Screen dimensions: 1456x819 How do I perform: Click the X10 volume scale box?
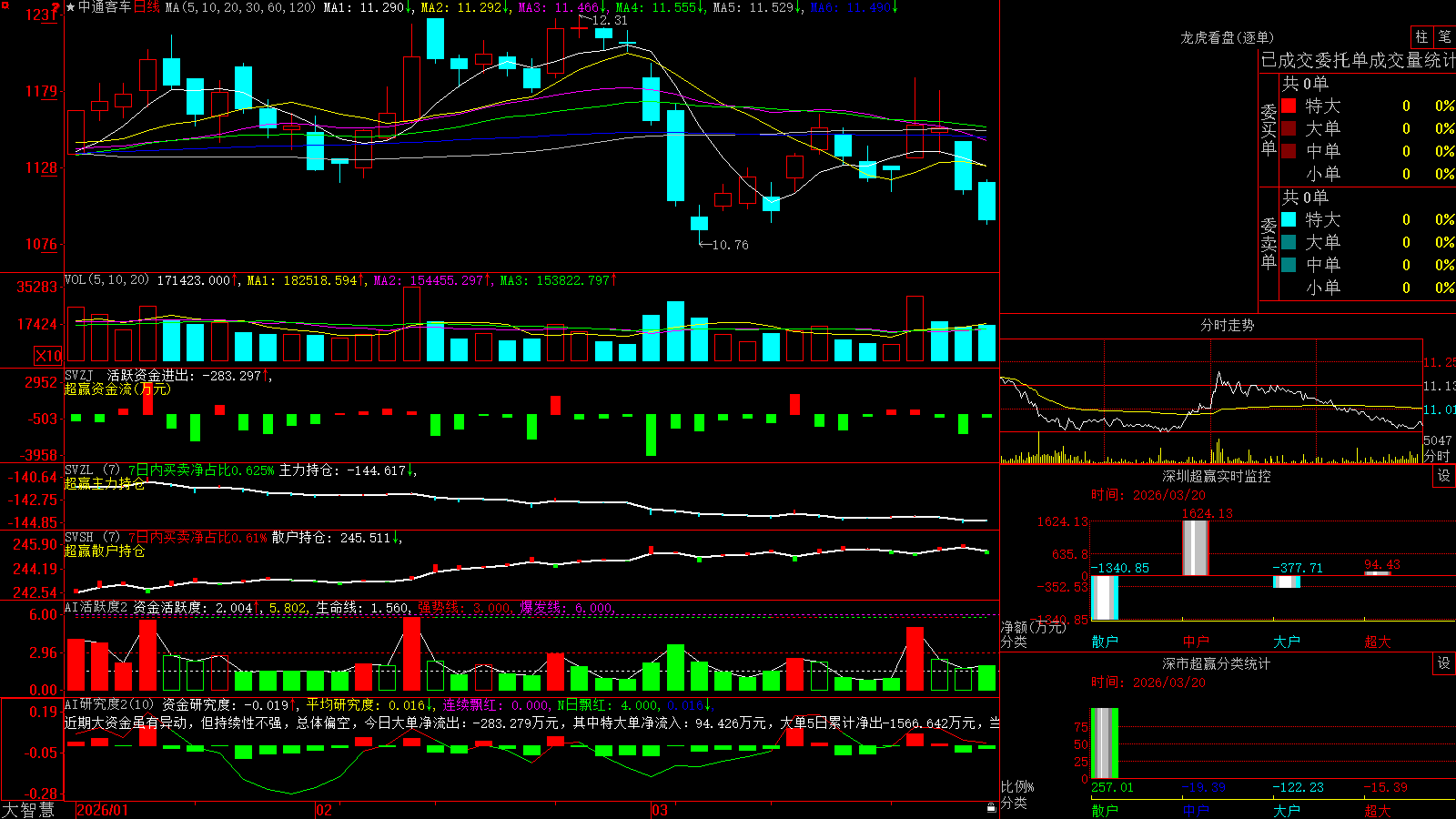click(x=48, y=356)
